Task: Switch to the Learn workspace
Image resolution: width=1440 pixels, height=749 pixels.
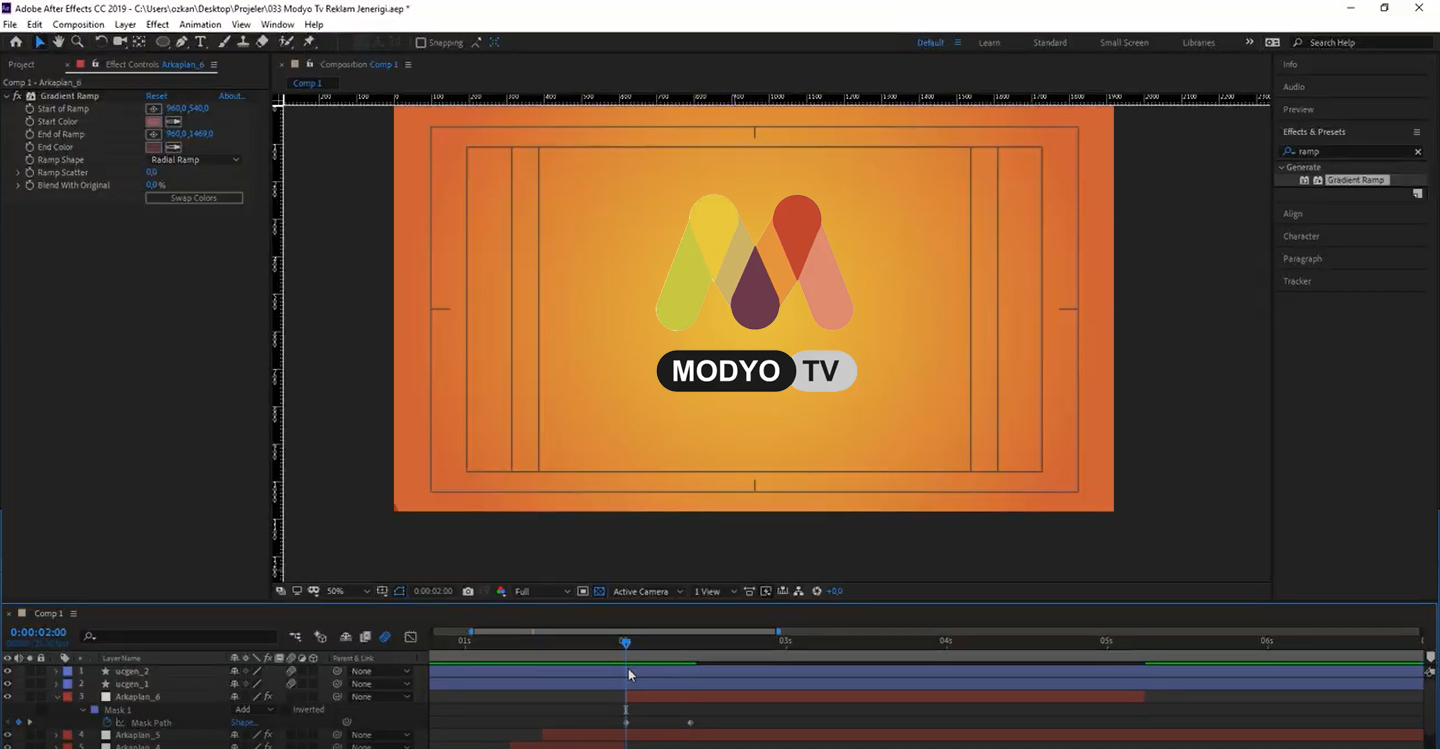Action: click(x=989, y=43)
